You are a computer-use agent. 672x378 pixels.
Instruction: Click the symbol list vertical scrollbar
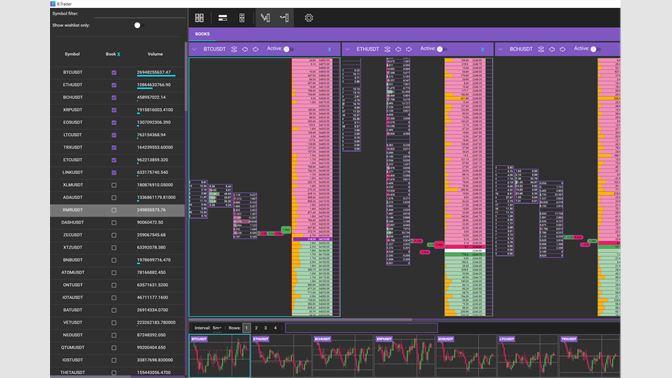pos(186,77)
